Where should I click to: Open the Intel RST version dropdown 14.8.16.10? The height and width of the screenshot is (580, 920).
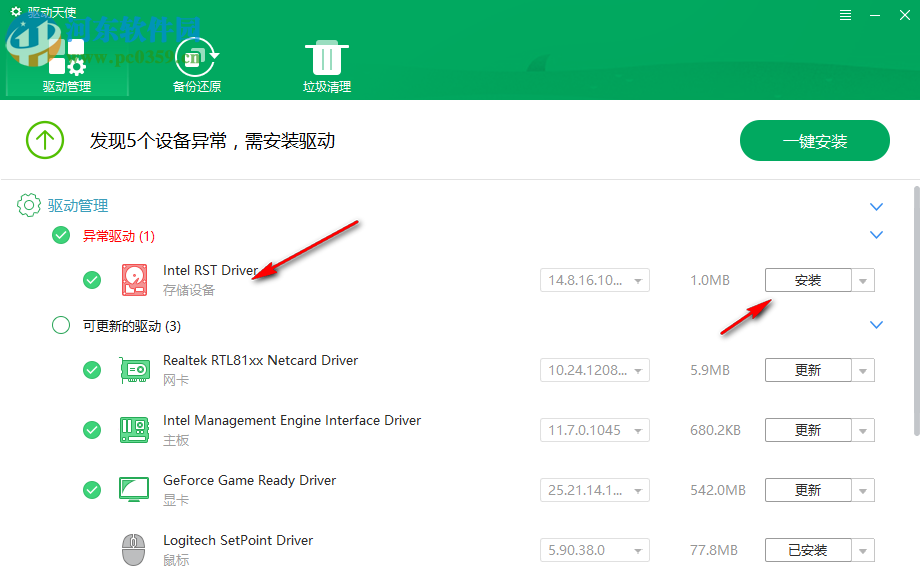coord(594,280)
